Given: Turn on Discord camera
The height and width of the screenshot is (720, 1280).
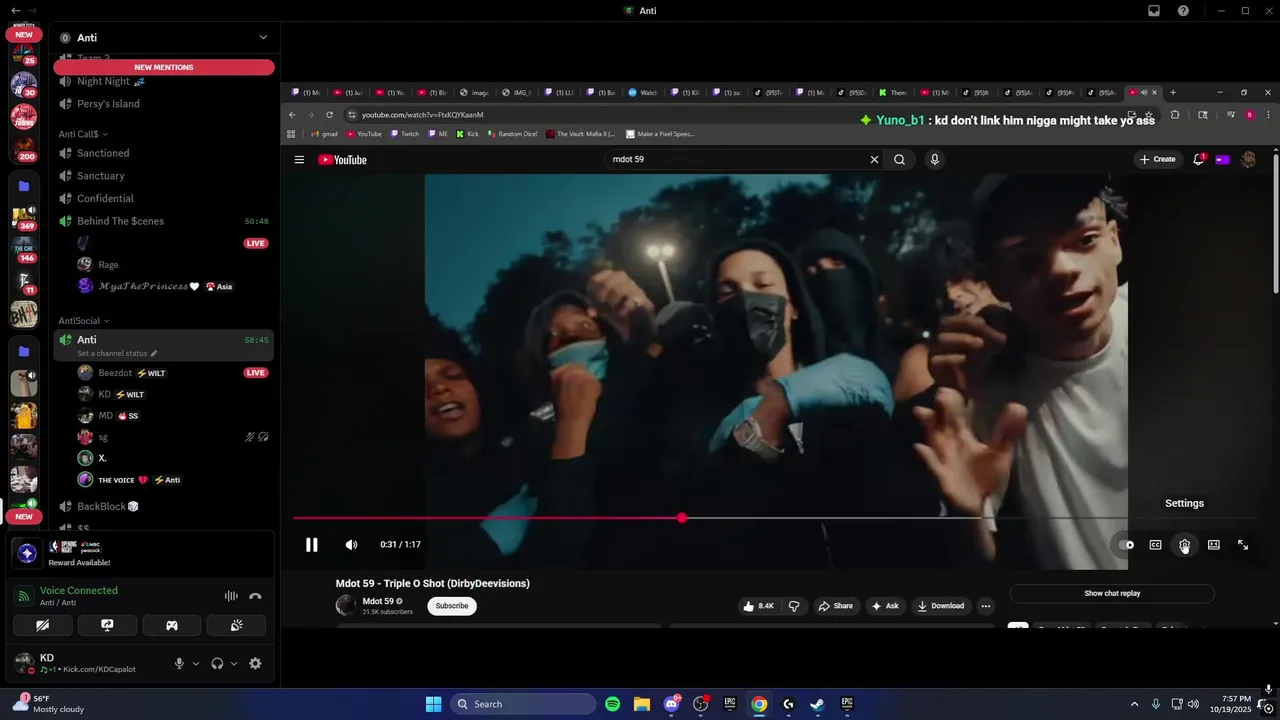Looking at the screenshot, I should click(x=43, y=625).
